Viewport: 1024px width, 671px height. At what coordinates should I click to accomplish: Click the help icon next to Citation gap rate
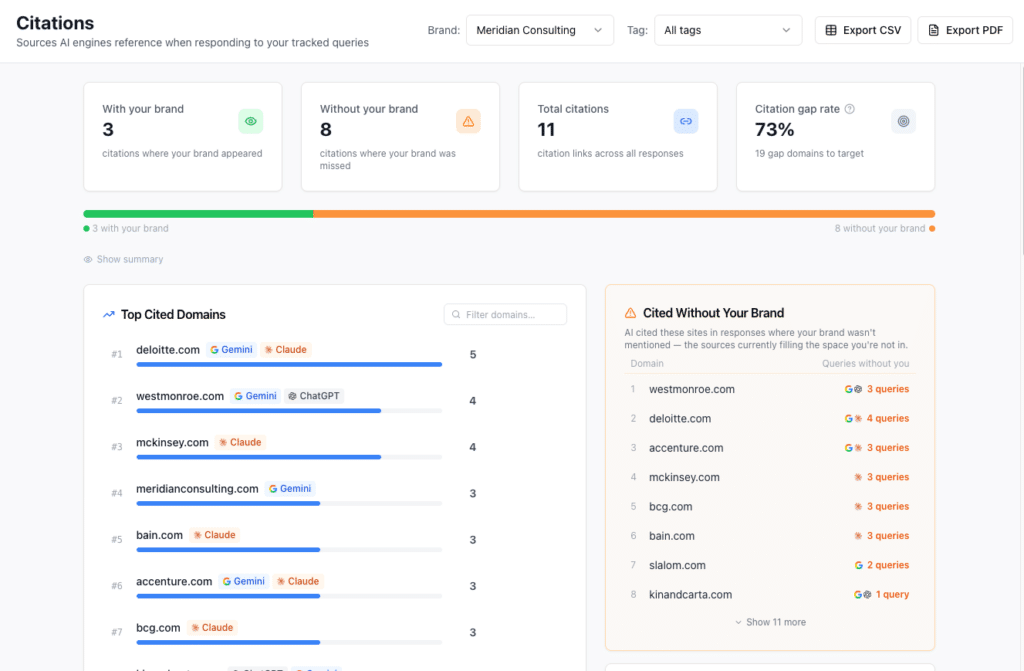850,109
